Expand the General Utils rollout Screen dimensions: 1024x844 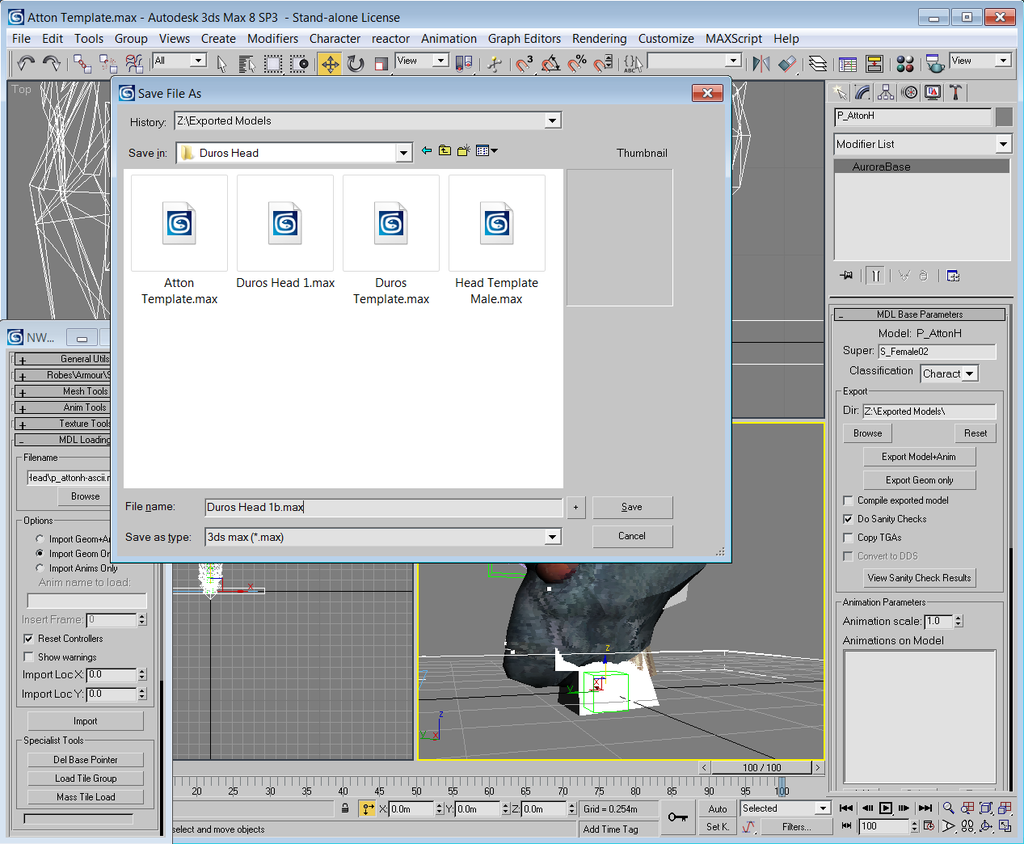61,359
